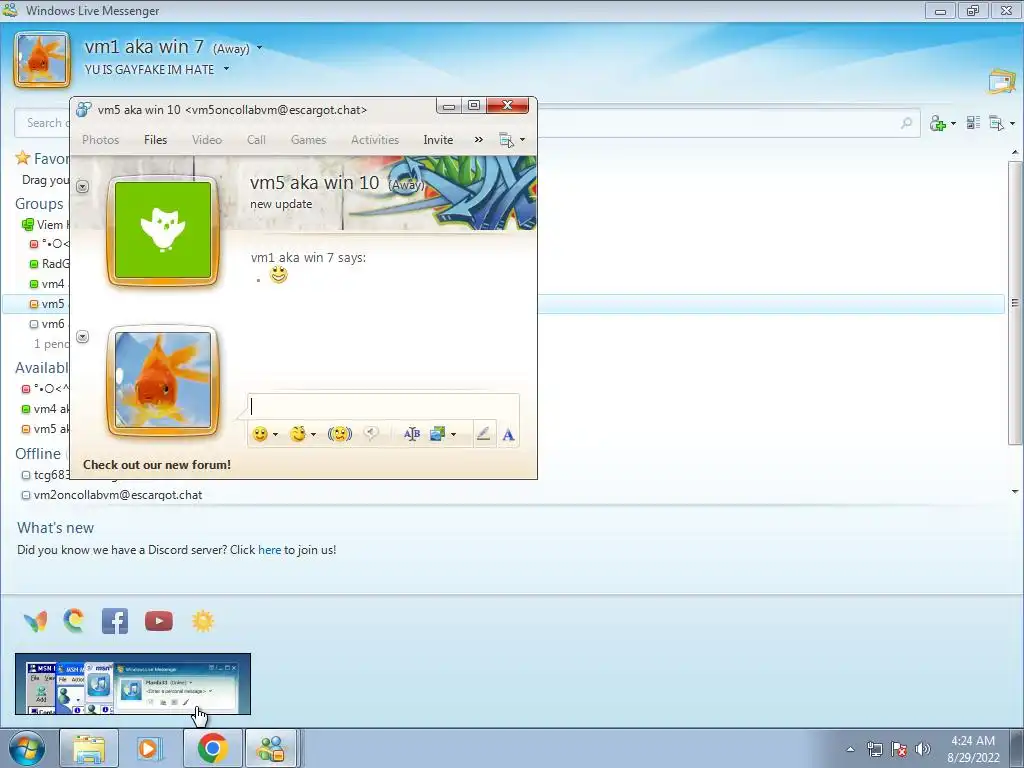
Task: Expand the emoticon dropdown arrow
Action: click(x=276, y=434)
